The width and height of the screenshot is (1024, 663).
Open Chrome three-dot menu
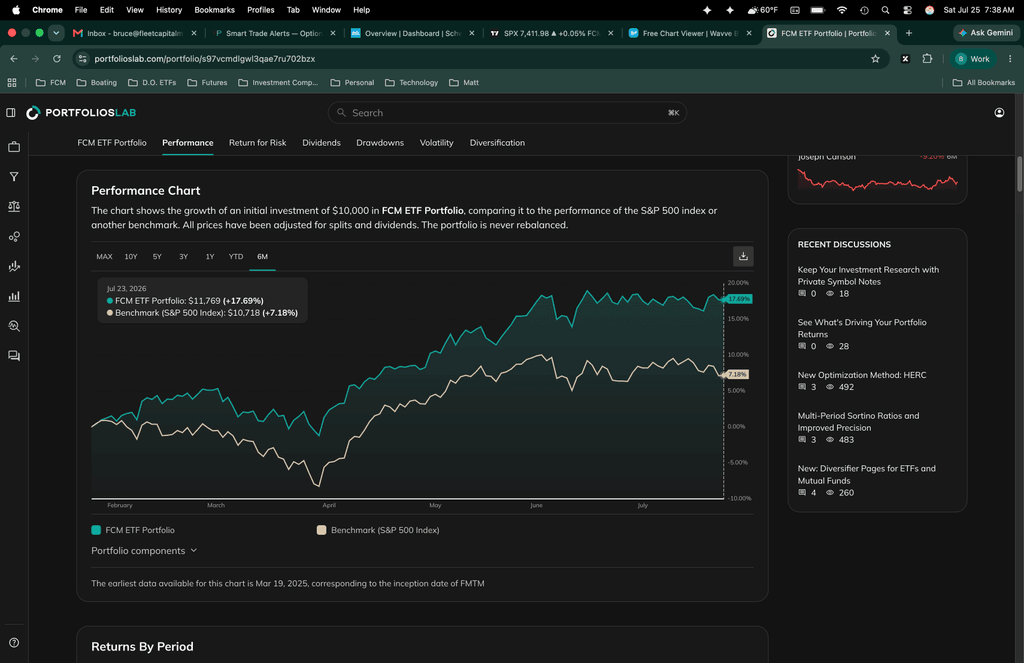1010,59
